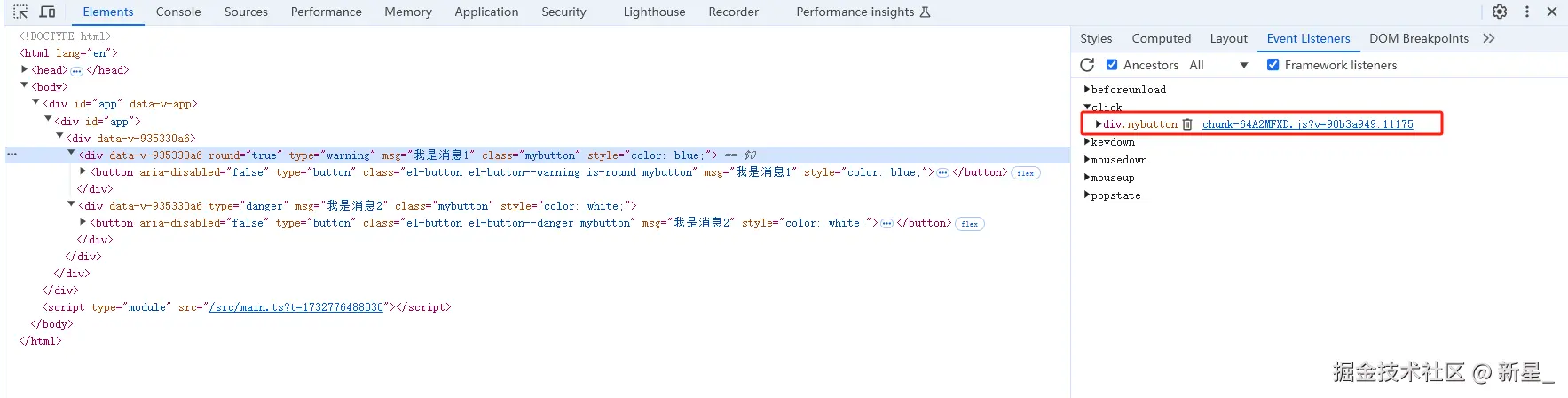The width and height of the screenshot is (1568, 398).
Task: Expand the keydown event group
Action: point(1087,142)
